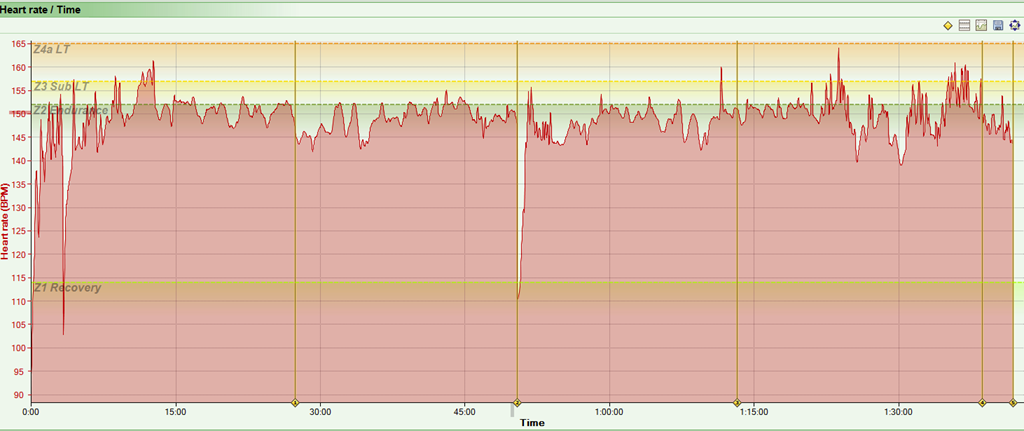Toggle the zone bands list icon
This screenshot has height=431, width=1024.
click(x=965, y=25)
